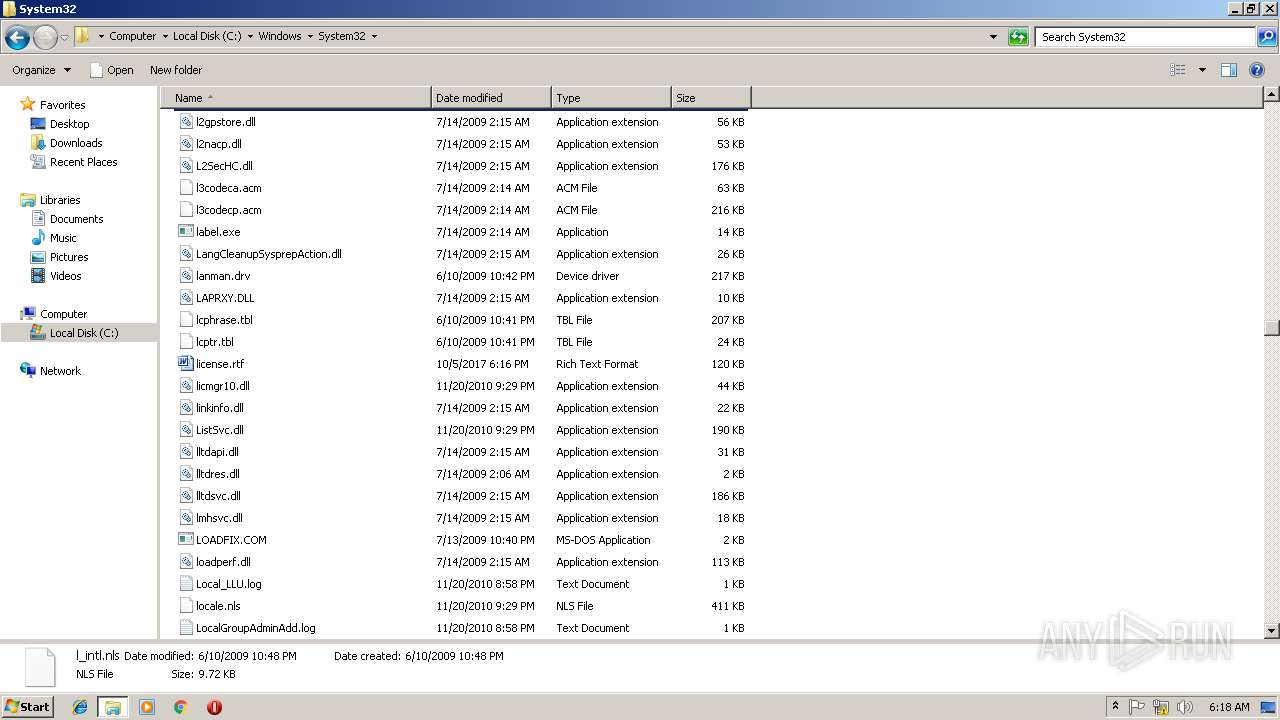Sort by Type column header
This screenshot has height=720, width=1280.
(x=611, y=98)
